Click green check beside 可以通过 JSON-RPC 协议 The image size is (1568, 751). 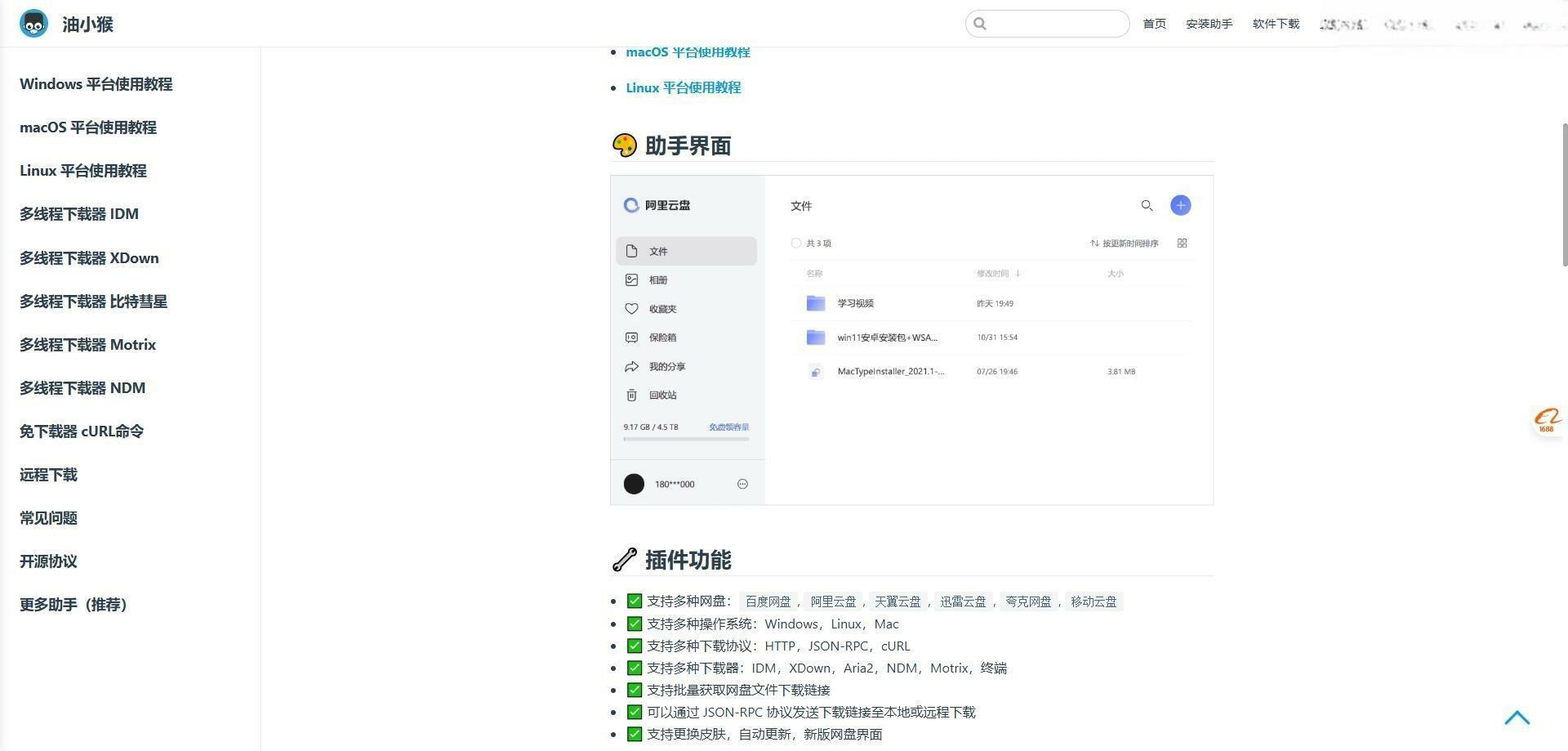tap(634, 712)
